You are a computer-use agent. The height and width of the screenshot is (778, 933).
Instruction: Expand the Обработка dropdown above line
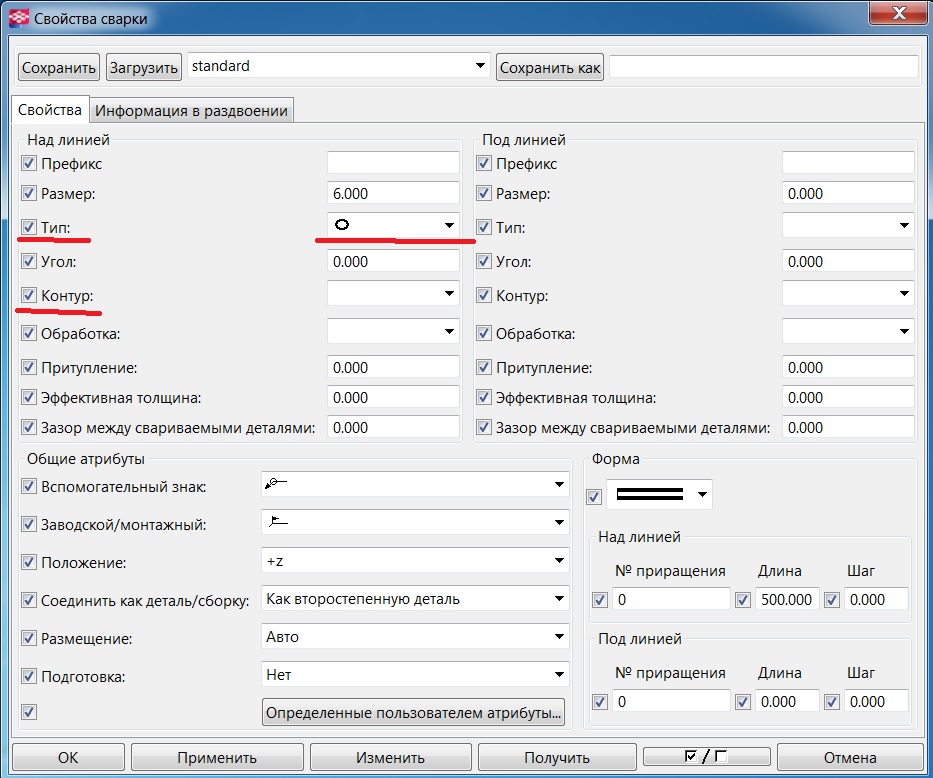[x=449, y=332]
